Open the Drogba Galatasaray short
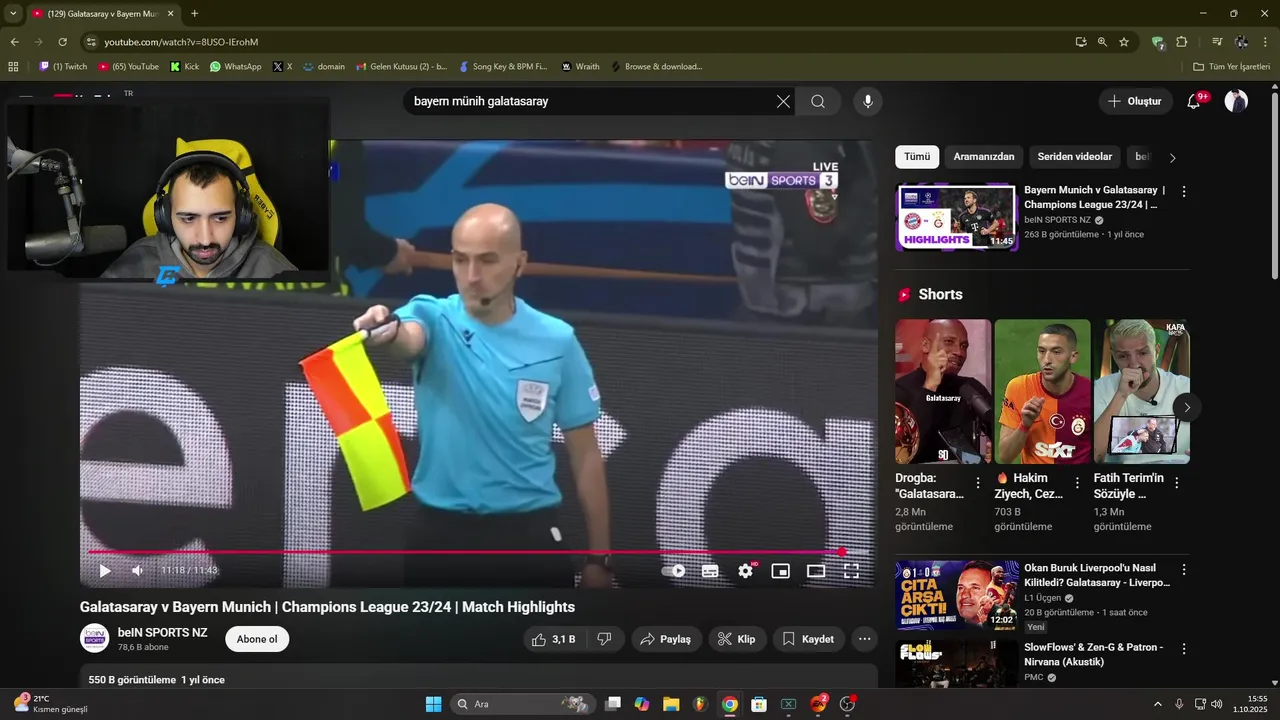 click(x=943, y=391)
